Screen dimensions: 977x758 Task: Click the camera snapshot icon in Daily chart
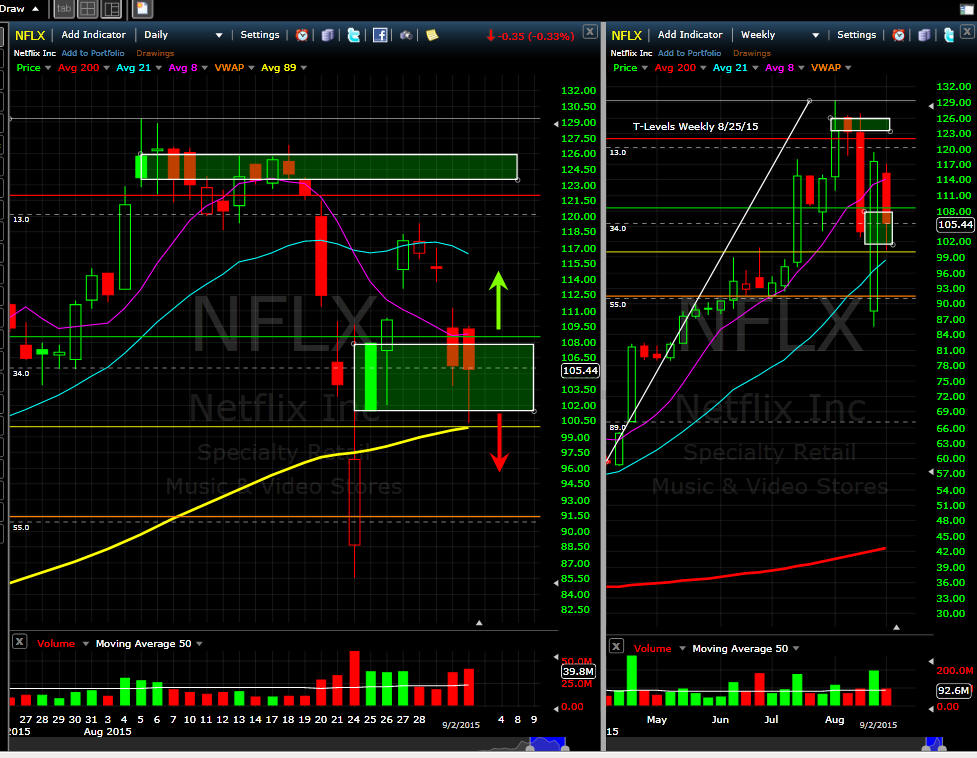pos(406,35)
